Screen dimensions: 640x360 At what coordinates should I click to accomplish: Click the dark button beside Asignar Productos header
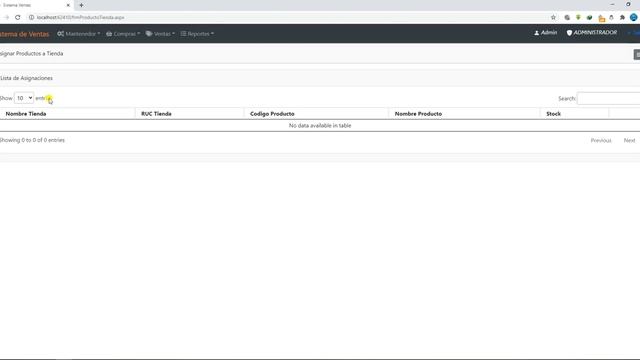(637, 55)
